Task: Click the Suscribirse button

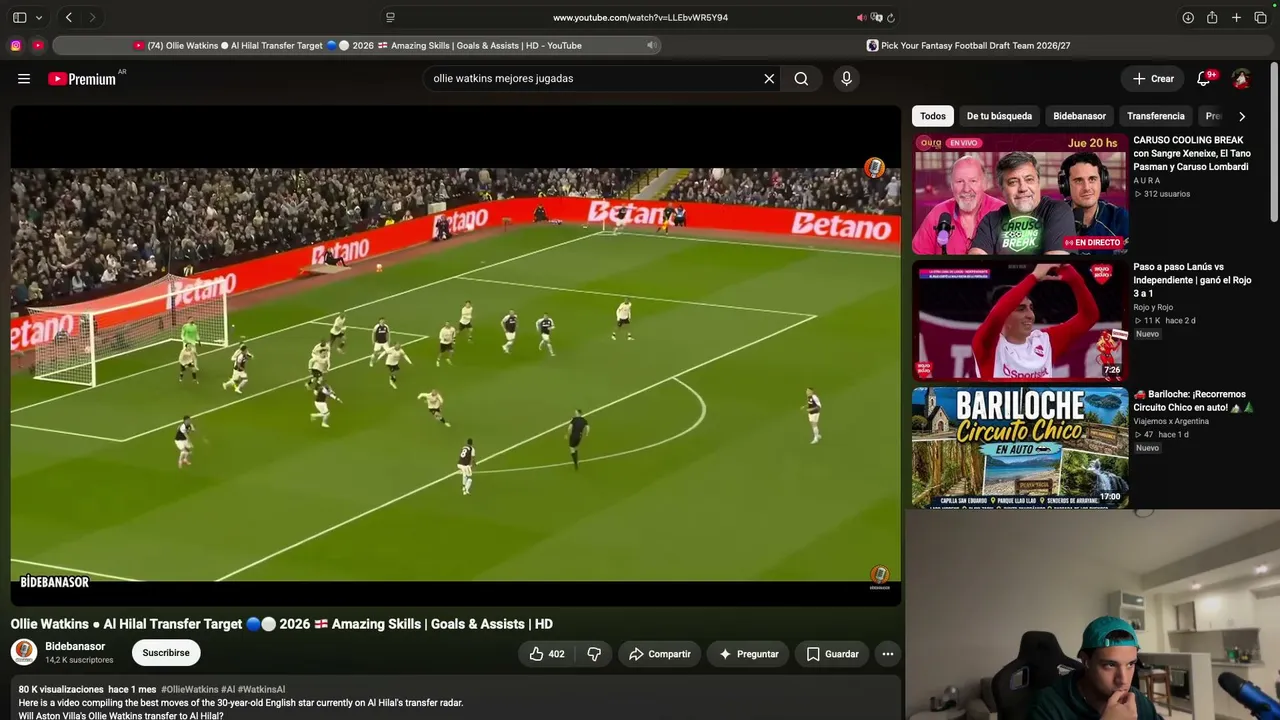Action: tap(166, 653)
